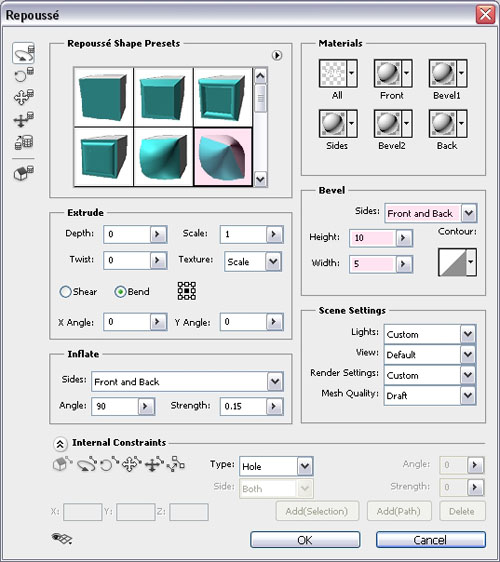This screenshot has height=562, width=500.
Task: Open the mesh display options eye icon
Action: (62, 538)
